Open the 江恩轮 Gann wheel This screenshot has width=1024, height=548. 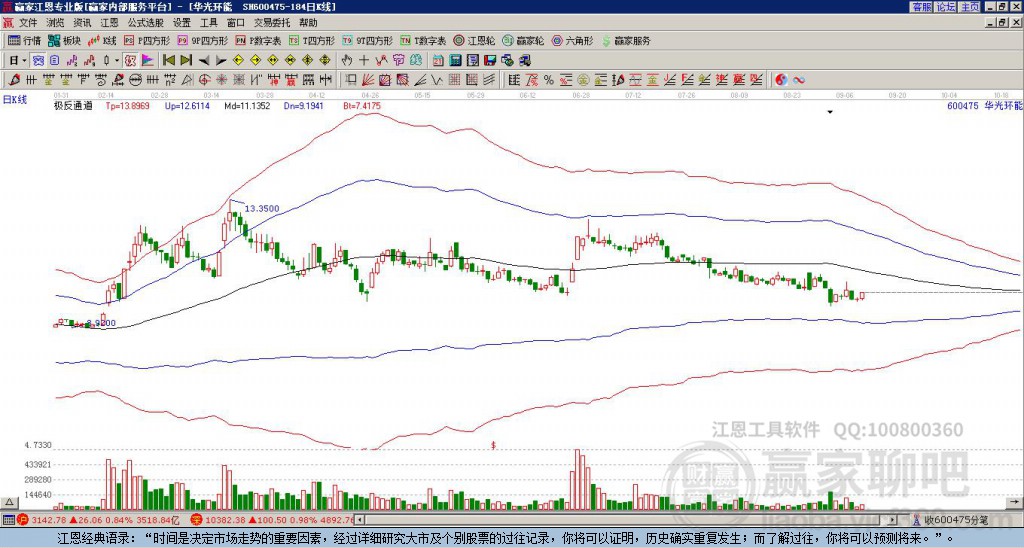(x=475, y=40)
